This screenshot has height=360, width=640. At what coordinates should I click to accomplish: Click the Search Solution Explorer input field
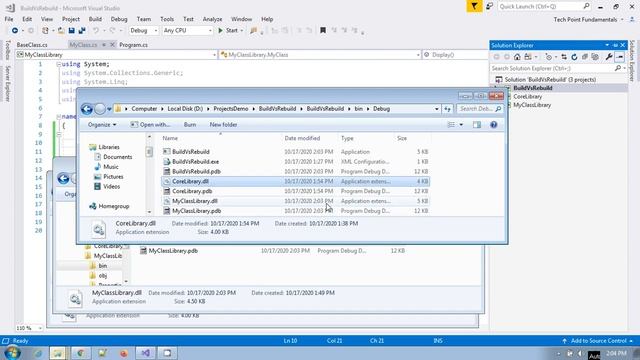[558, 69]
